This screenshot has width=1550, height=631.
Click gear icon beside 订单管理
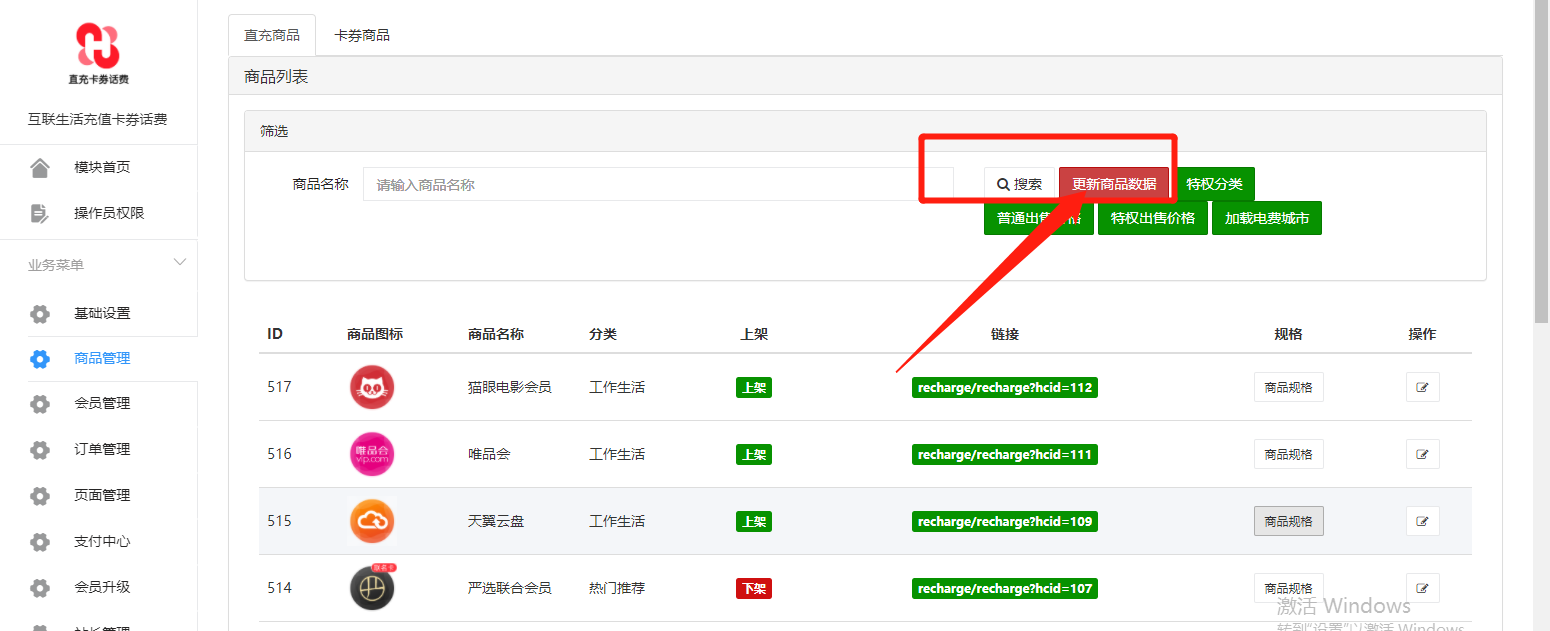click(40, 449)
